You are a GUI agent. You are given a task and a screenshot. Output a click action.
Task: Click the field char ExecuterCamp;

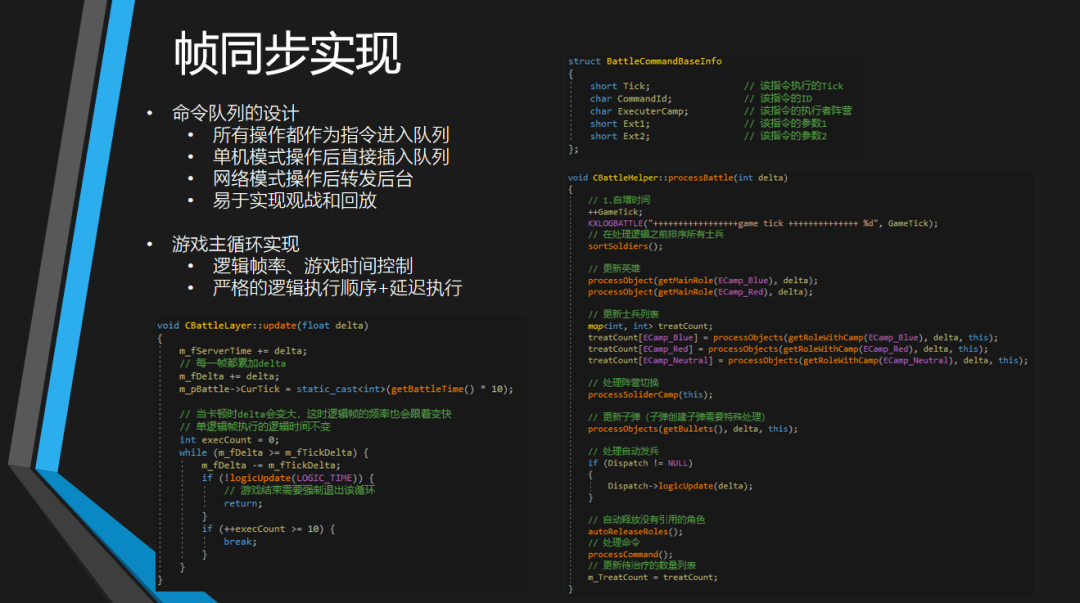(639, 111)
